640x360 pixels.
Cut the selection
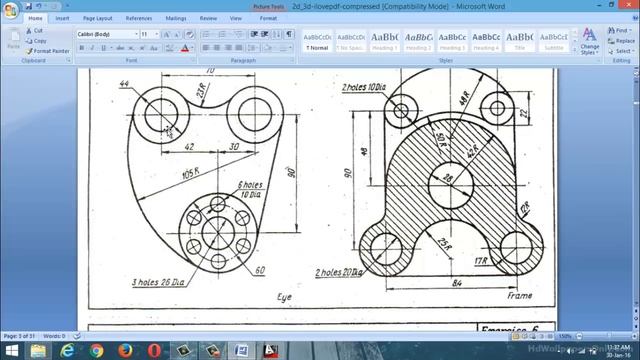34,31
